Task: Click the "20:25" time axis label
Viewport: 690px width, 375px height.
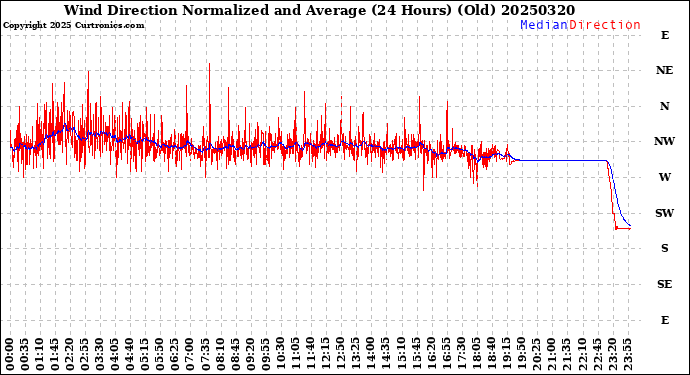Action: (536, 355)
